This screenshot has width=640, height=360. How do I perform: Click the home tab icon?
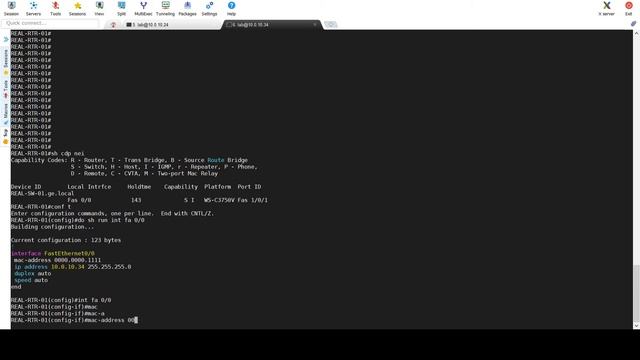coord(113,25)
